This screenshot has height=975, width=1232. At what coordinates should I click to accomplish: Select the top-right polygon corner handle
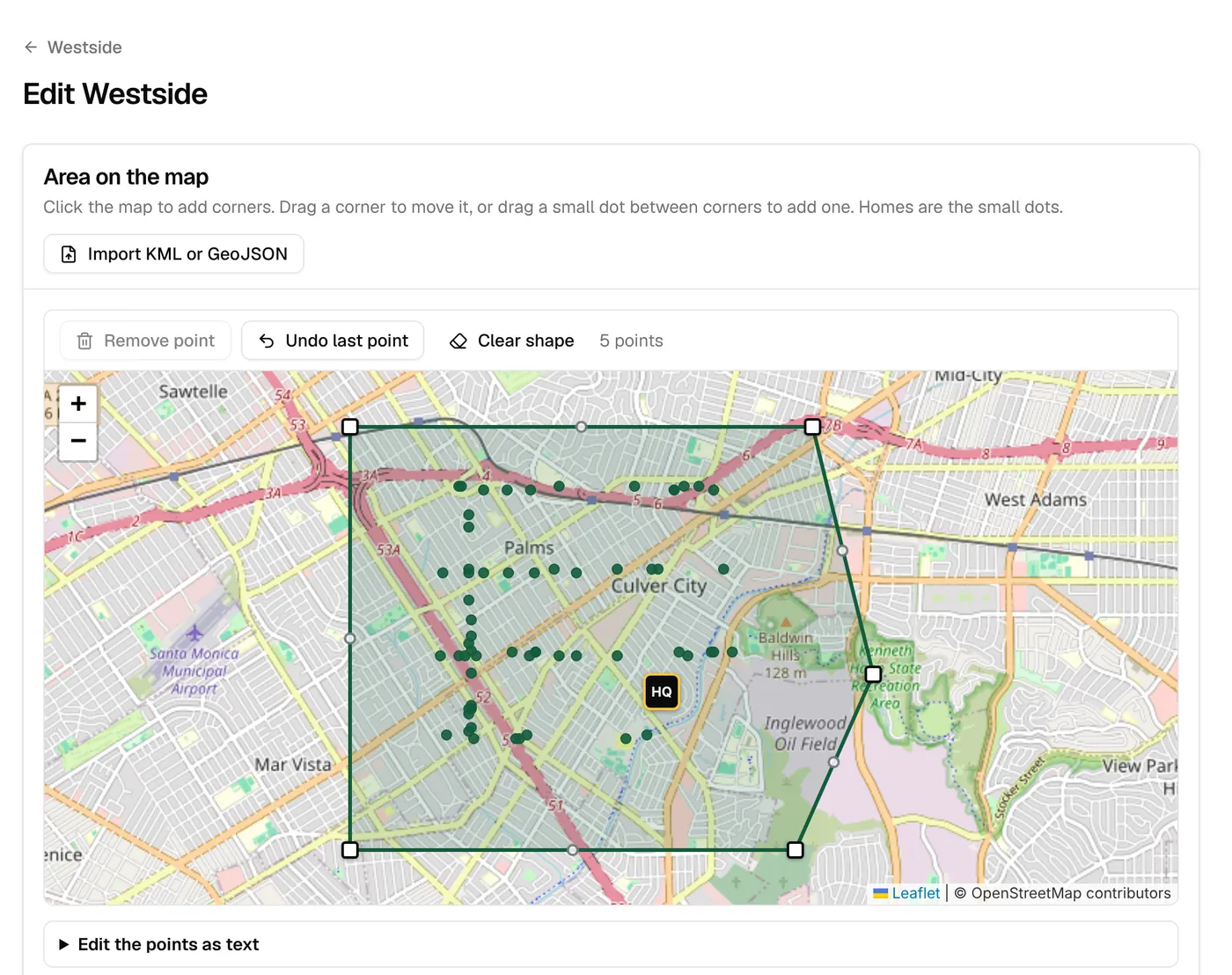pos(813,427)
